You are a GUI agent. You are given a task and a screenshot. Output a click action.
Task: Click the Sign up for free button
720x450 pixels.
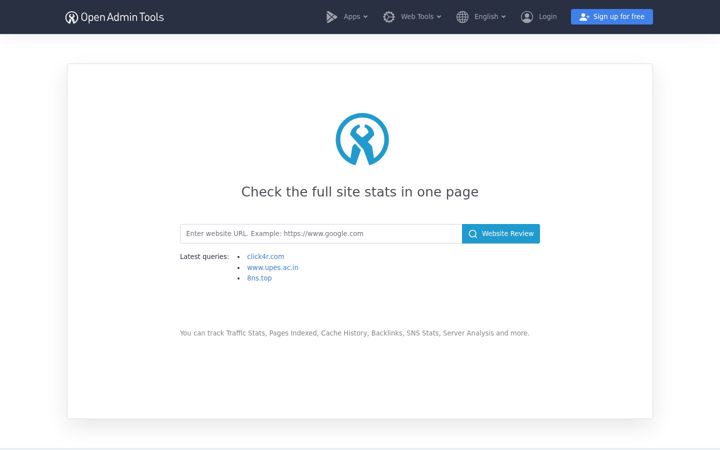tap(612, 17)
